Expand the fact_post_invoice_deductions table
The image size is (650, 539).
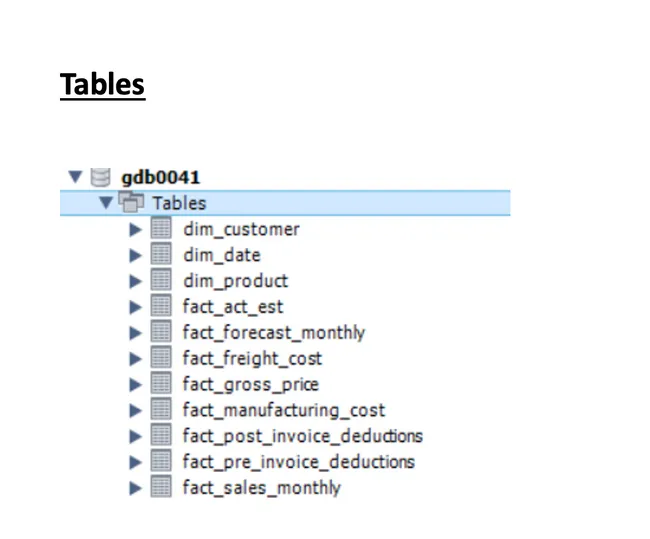point(136,436)
